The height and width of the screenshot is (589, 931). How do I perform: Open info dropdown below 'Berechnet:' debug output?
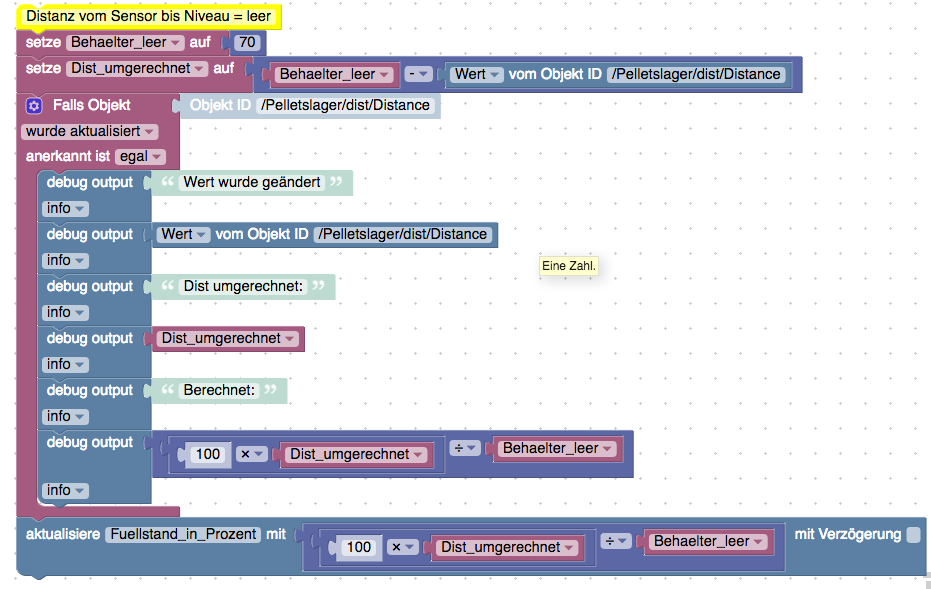pyautogui.click(x=65, y=416)
